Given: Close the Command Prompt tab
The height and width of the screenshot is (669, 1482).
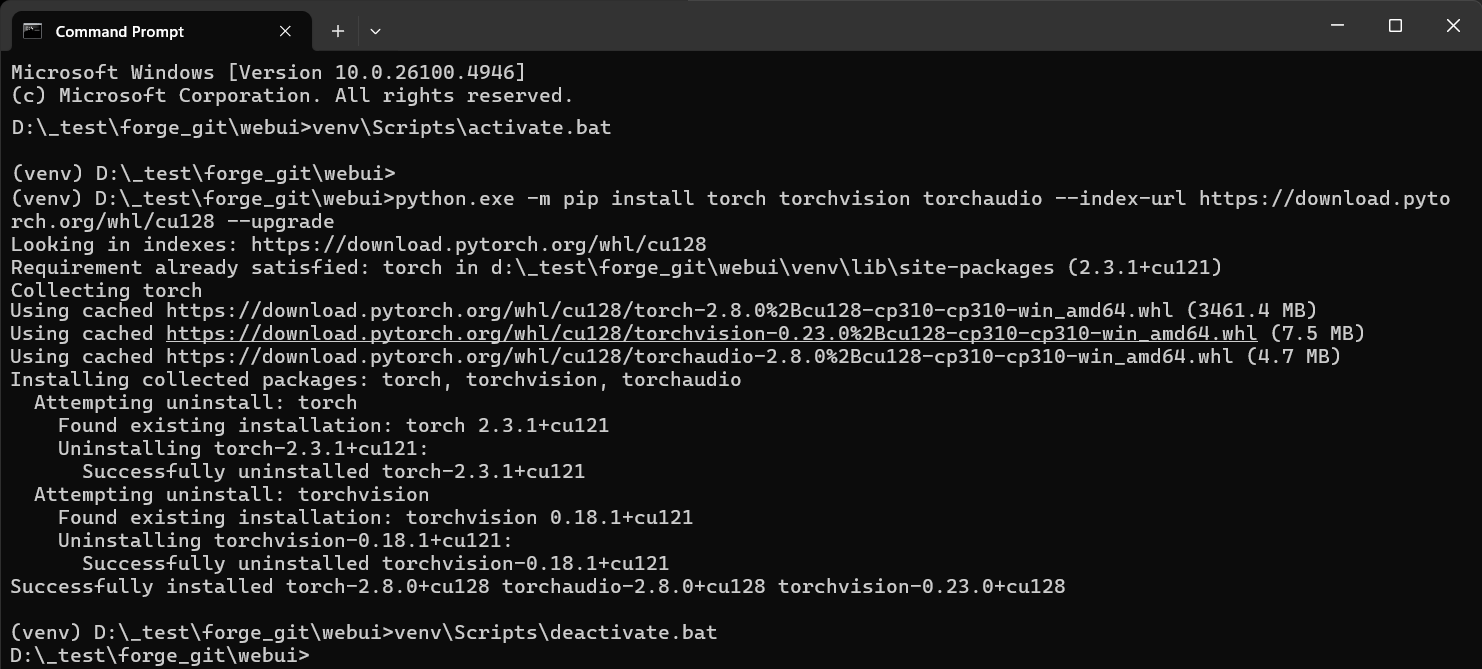Looking at the screenshot, I should [285, 31].
